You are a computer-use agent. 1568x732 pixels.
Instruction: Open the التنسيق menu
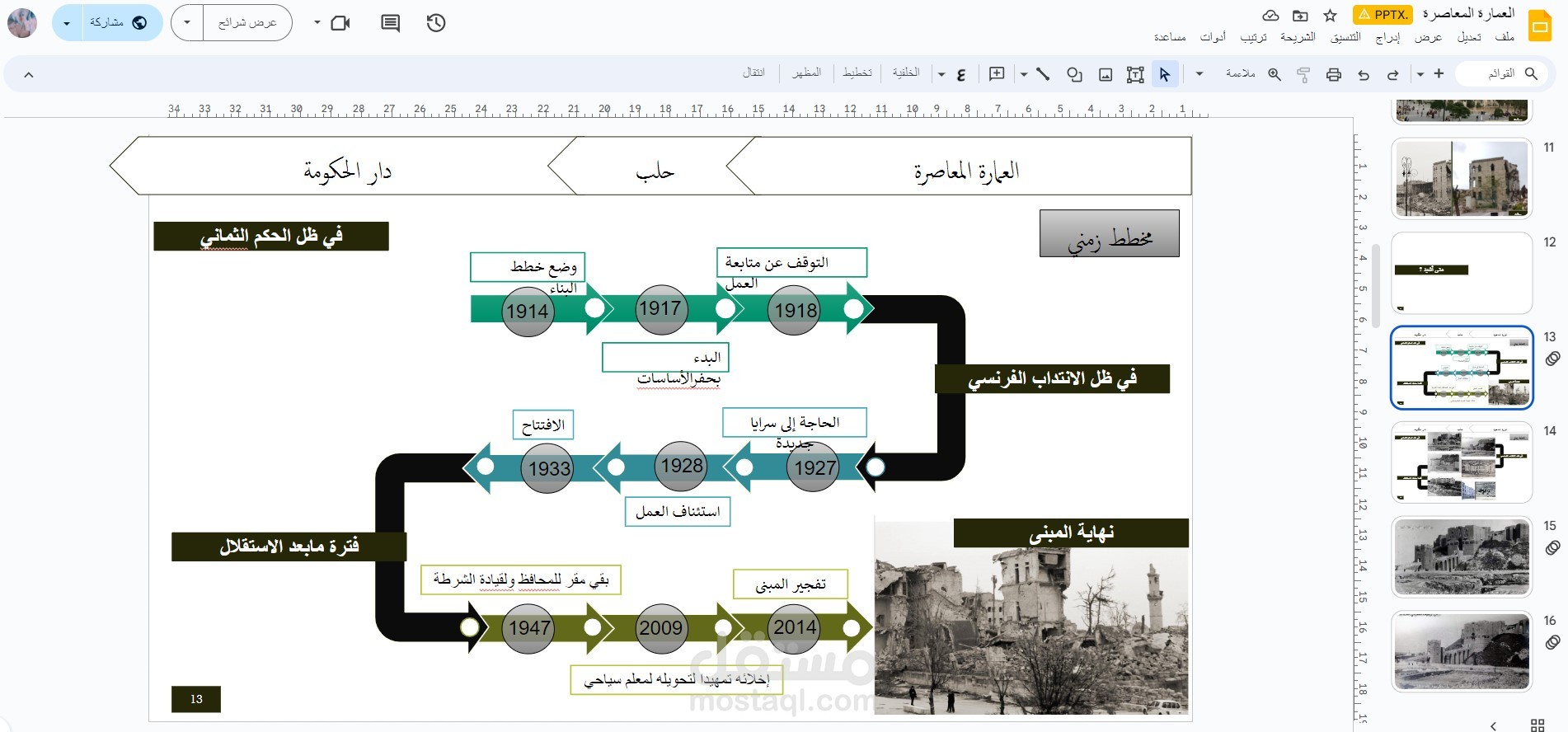tap(1346, 37)
